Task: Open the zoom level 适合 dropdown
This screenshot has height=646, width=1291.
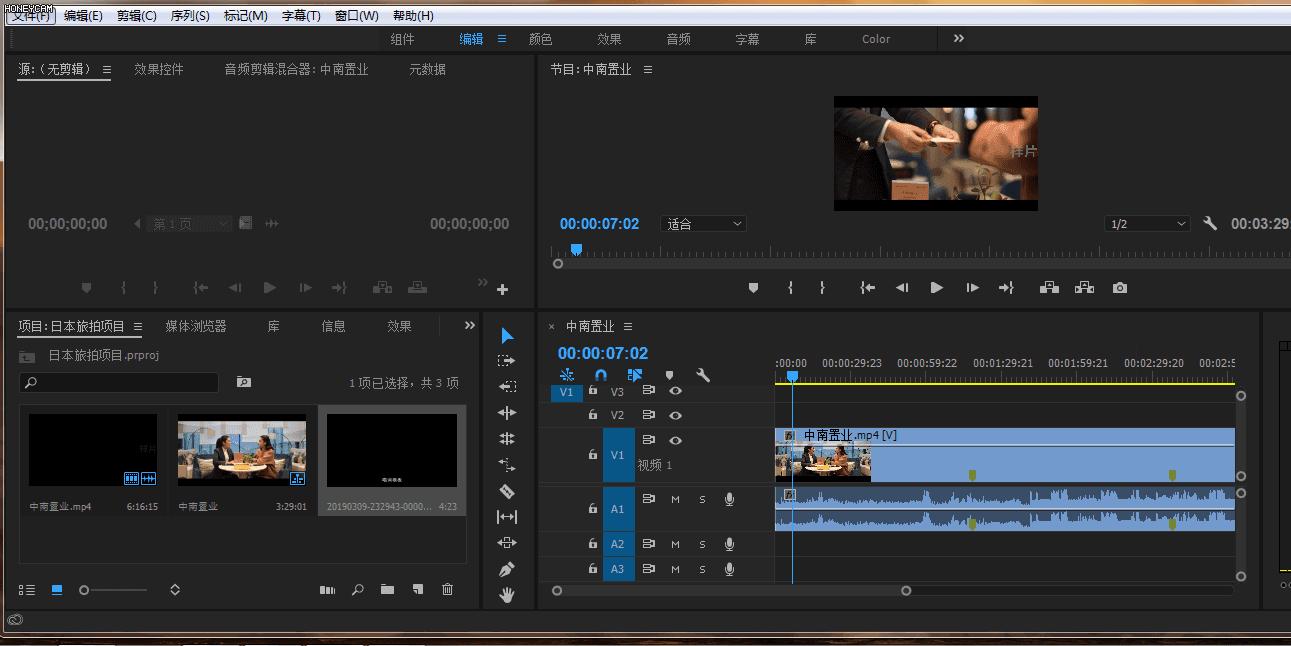Action: click(x=704, y=224)
